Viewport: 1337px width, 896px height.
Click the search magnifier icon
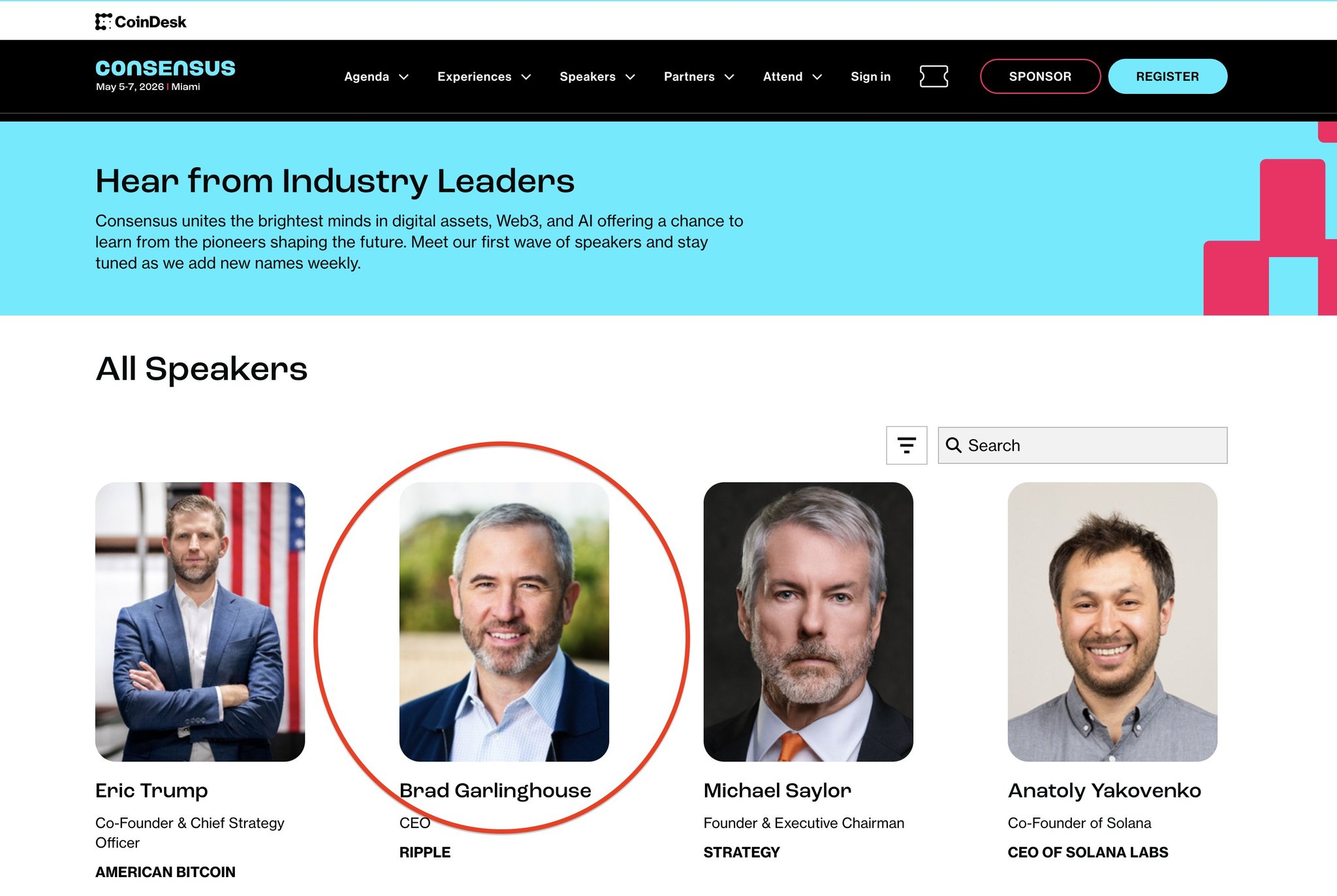point(954,445)
